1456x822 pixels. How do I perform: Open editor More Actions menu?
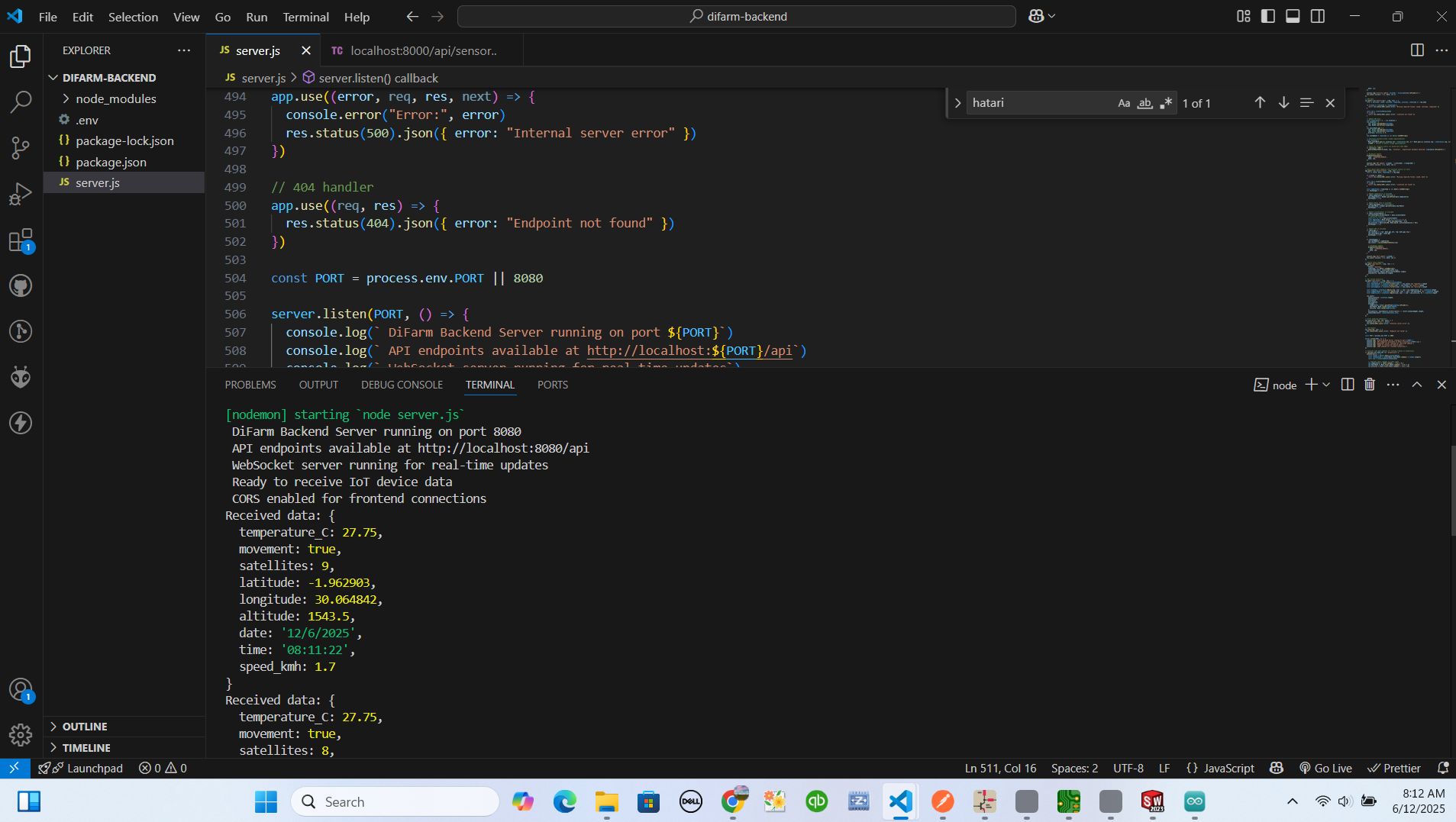point(1441,50)
